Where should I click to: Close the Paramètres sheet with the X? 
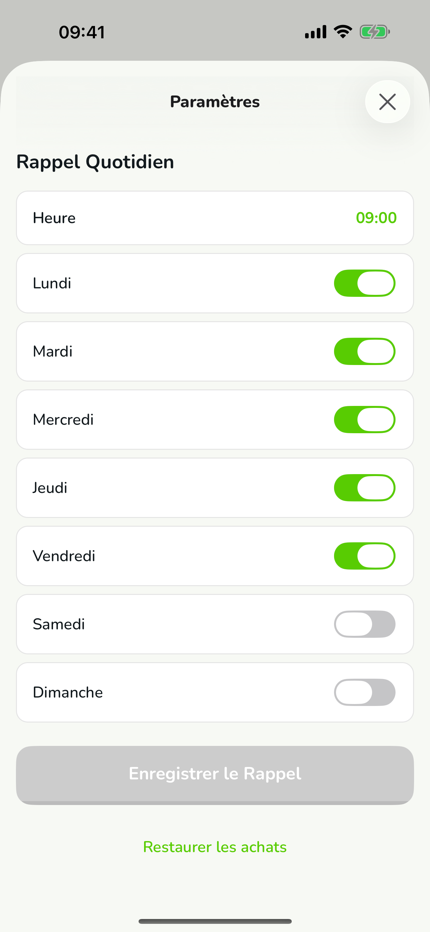pos(387,102)
